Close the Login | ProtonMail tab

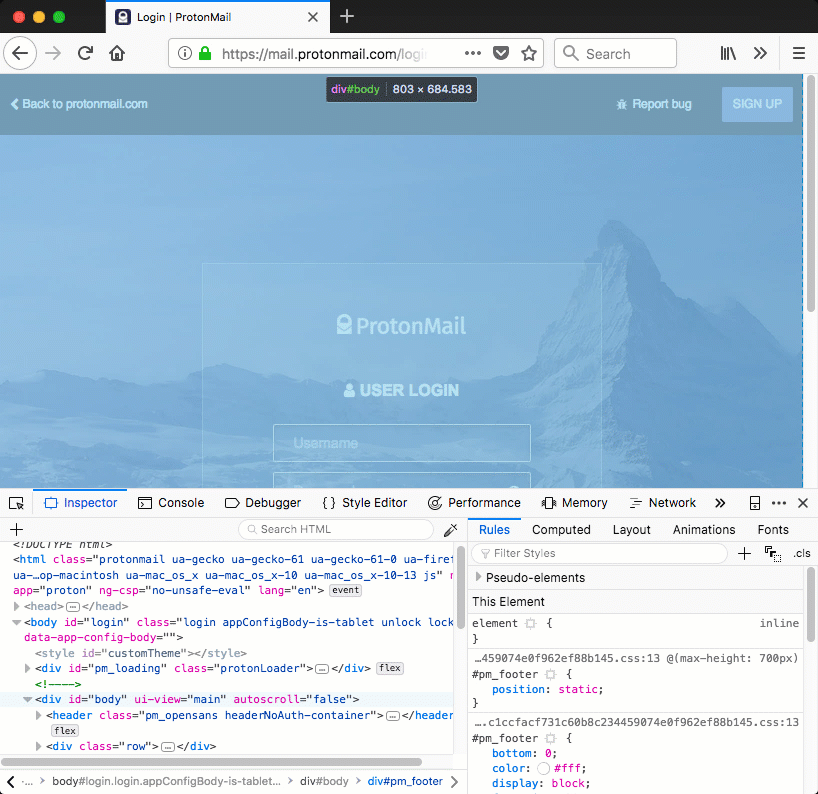(312, 17)
